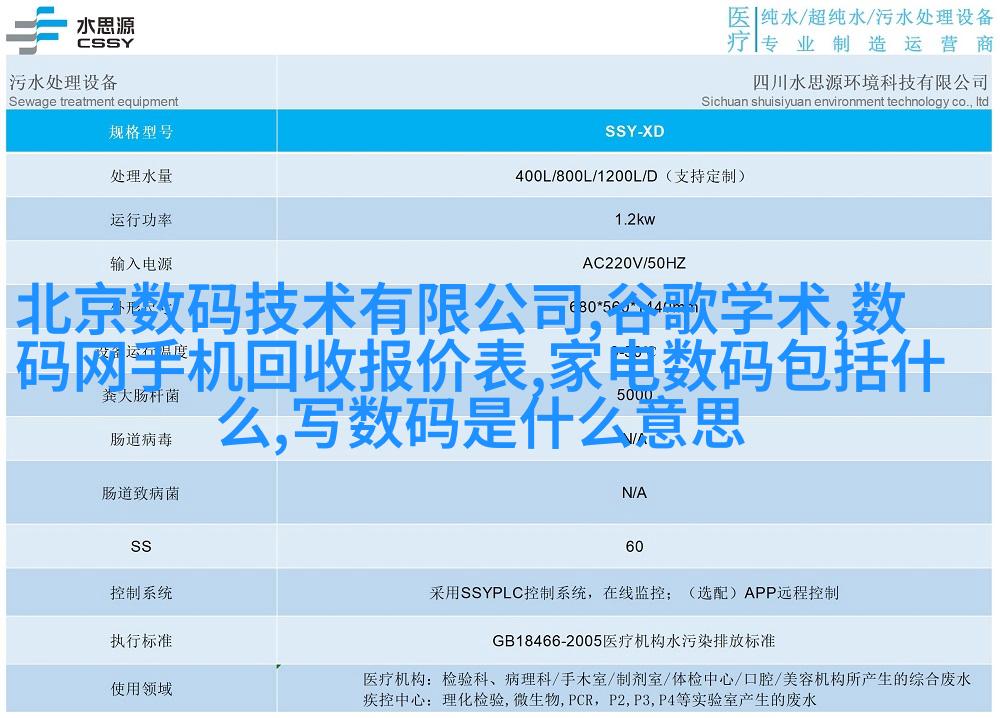Select the 医疗机构：检验科、病理科 line
Image resolution: width=1000 pixels, height=718 pixels.
coord(666,679)
